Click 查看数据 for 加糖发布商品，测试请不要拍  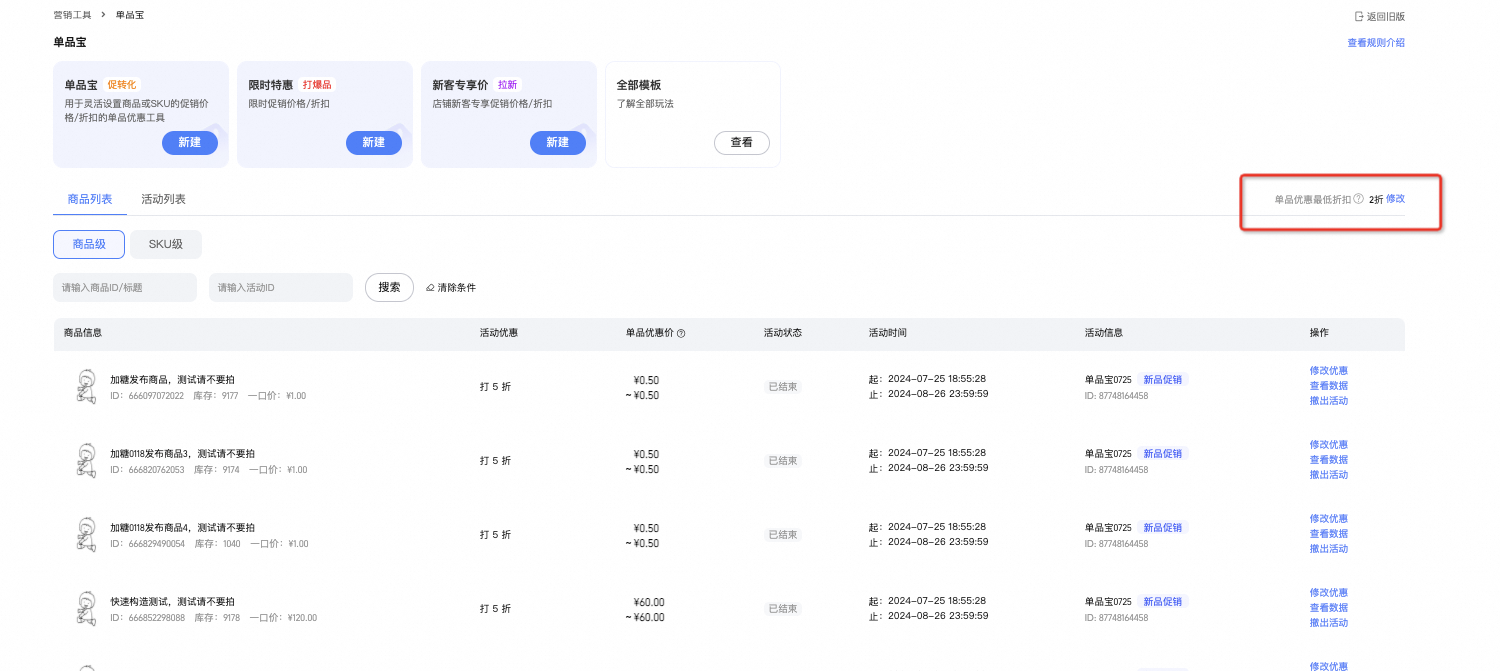[1329, 386]
